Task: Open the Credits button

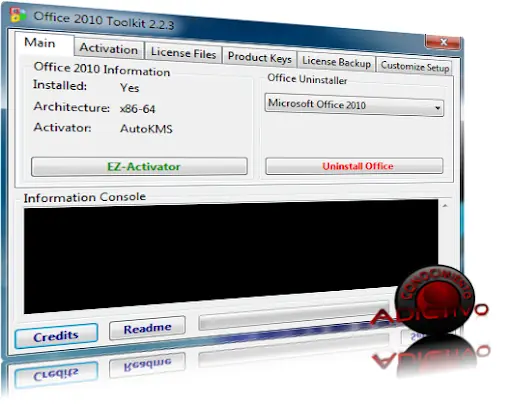Action: click(56, 336)
